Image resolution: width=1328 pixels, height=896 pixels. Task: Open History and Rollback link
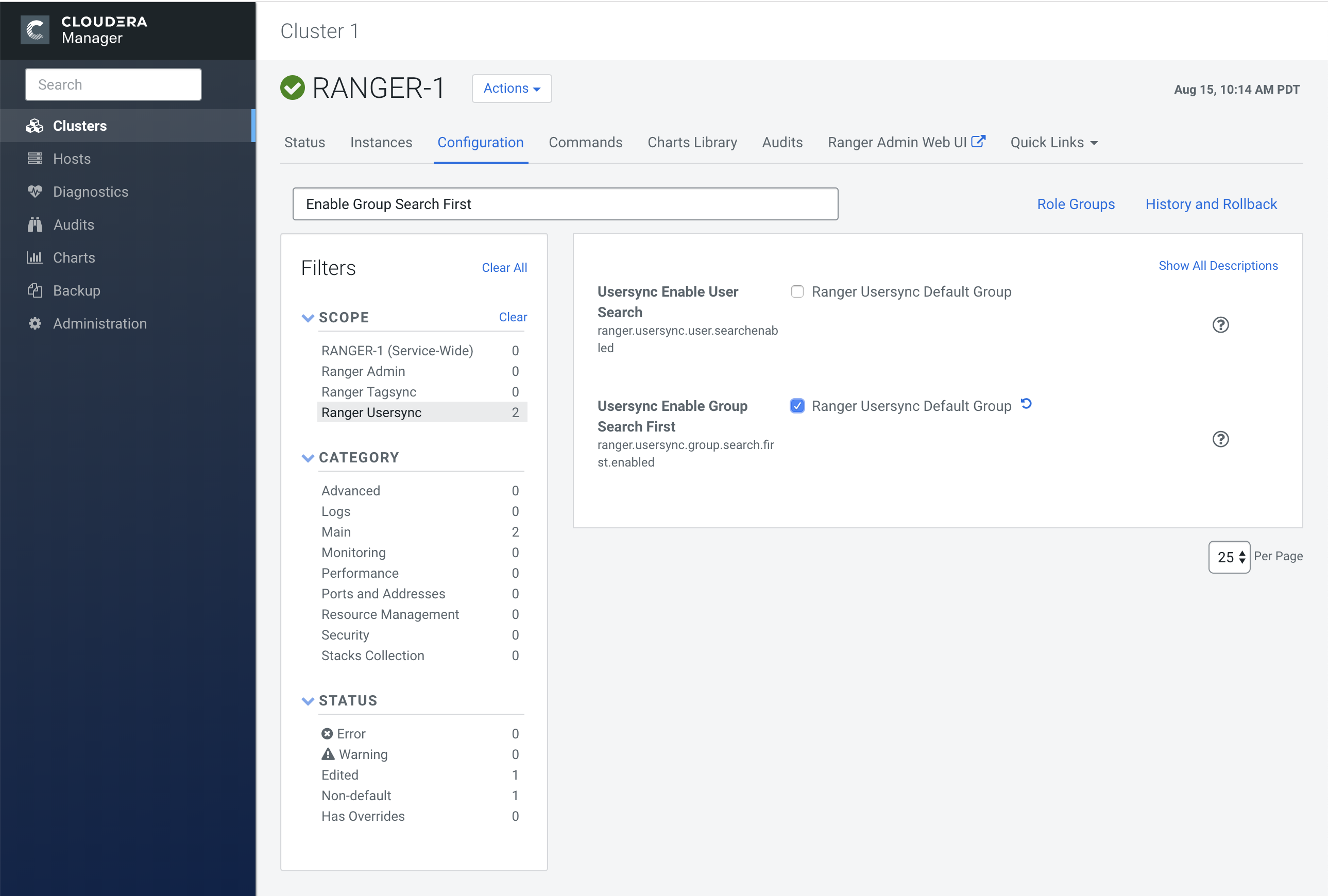pos(1210,204)
